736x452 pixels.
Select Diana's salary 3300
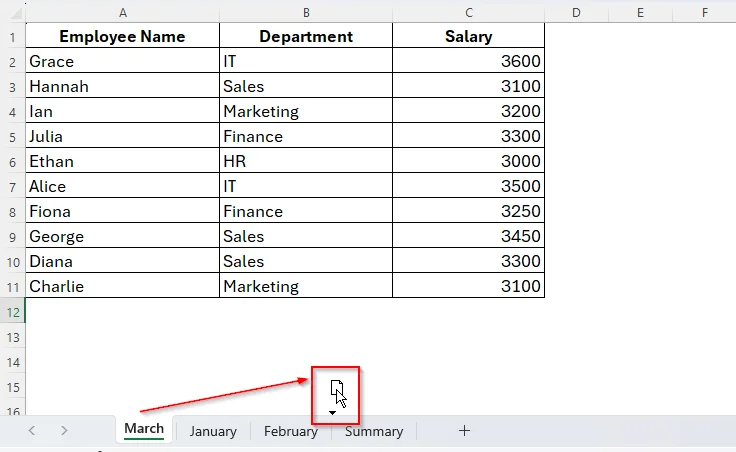pos(468,261)
